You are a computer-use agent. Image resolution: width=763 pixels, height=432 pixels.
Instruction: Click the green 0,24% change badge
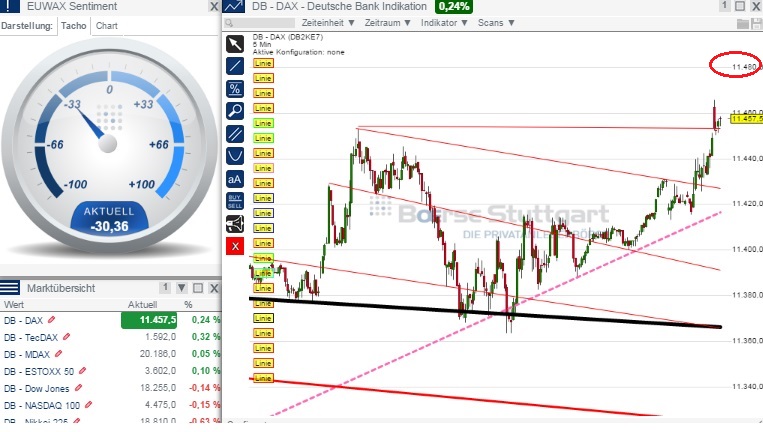(x=454, y=6)
